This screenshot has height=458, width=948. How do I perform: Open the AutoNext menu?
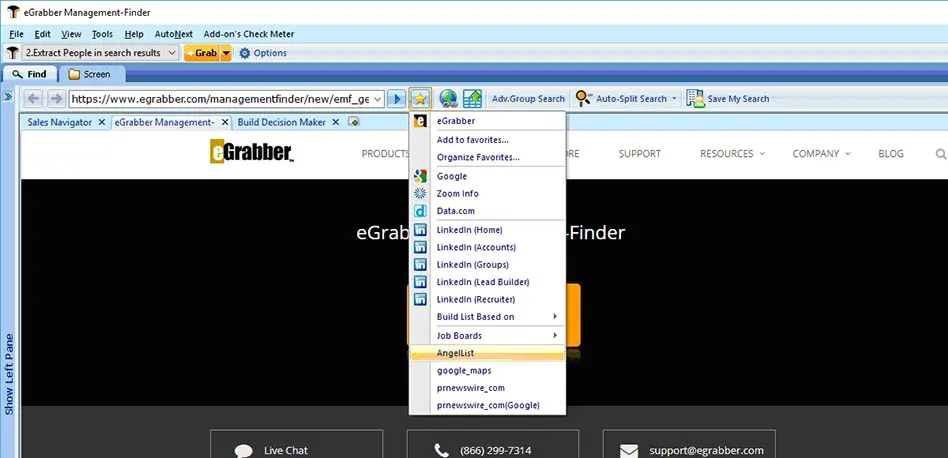coord(174,34)
